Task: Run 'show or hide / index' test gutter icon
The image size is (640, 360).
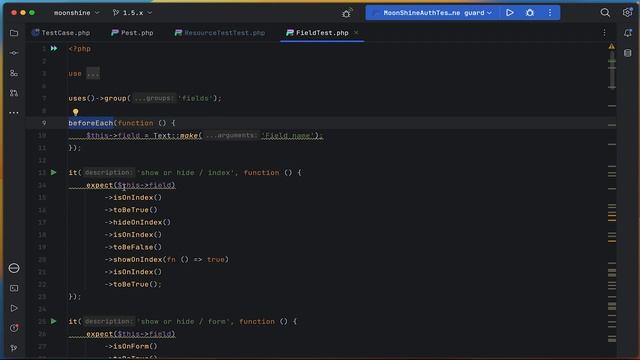Action: point(53,173)
